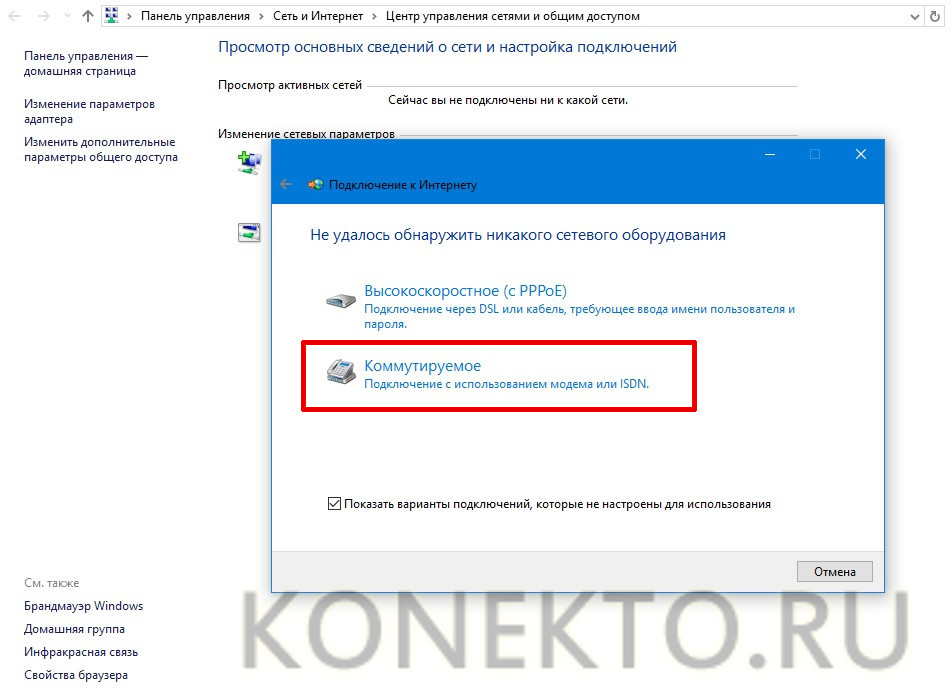Choose Высокоскоростное (с PPPoE) connection

pyautogui.click(x=465, y=291)
